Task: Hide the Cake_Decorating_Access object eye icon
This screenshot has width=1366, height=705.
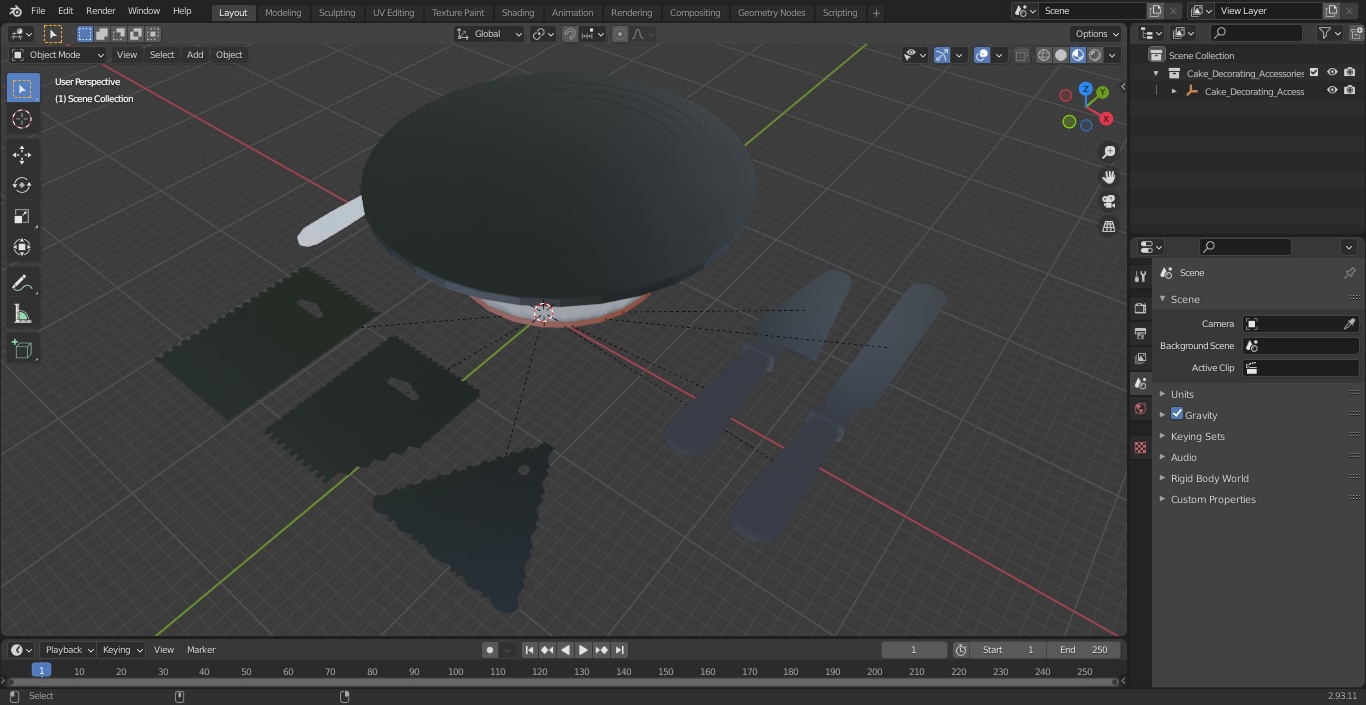Action: [1332, 91]
